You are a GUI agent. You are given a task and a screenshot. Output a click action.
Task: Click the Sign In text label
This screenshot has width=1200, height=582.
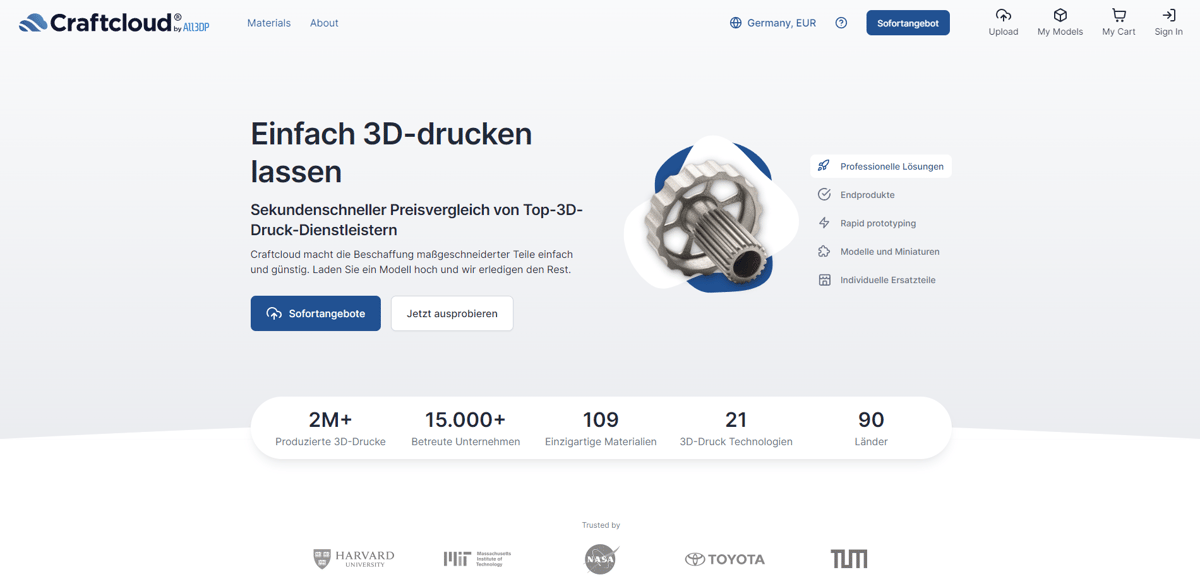coord(1169,32)
